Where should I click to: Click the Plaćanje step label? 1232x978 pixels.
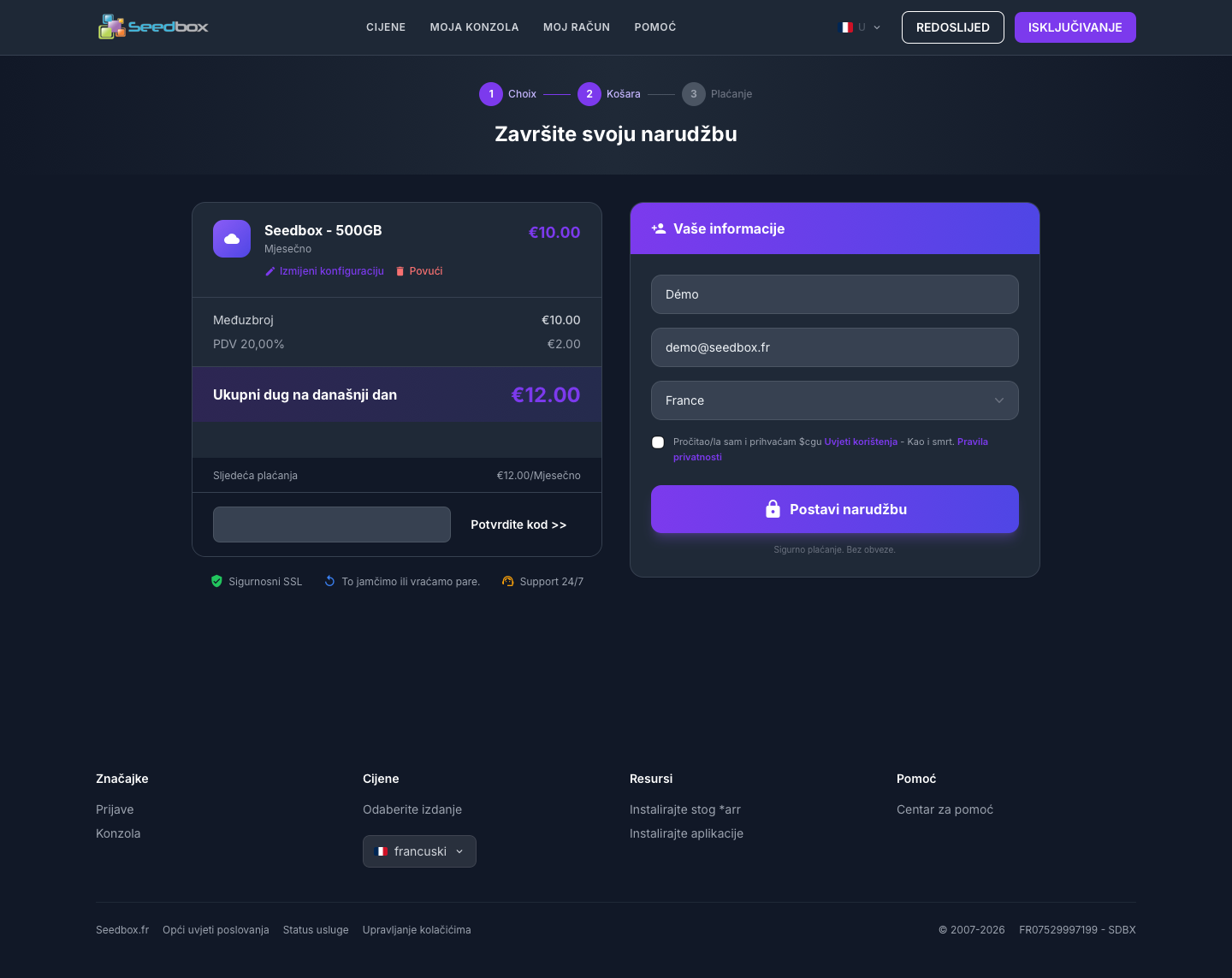click(x=731, y=94)
